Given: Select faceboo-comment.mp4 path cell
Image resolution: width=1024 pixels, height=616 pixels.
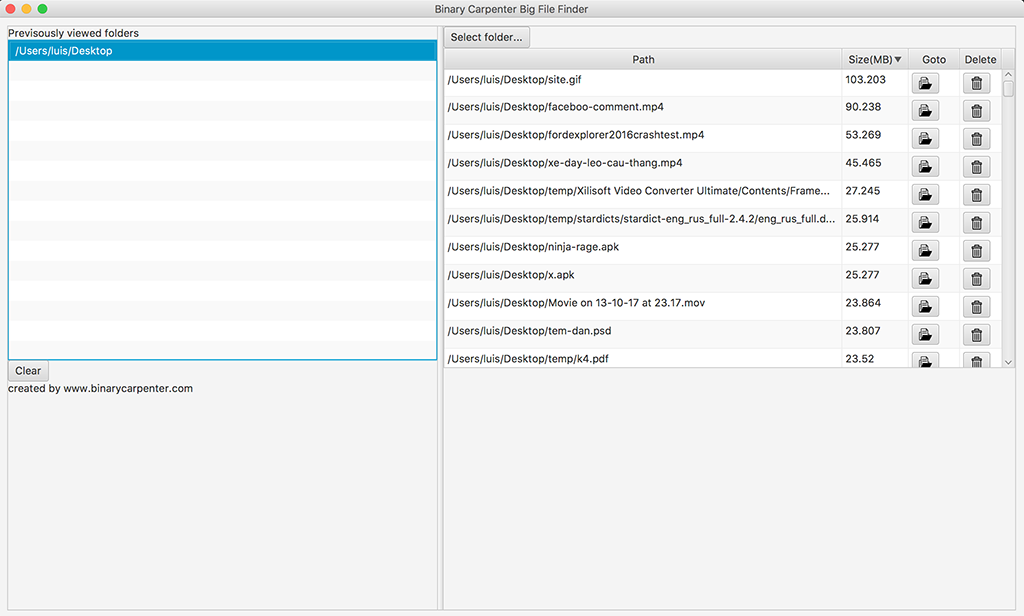Looking at the screenshot, I should pyautogui.click(x=643, y=111).
